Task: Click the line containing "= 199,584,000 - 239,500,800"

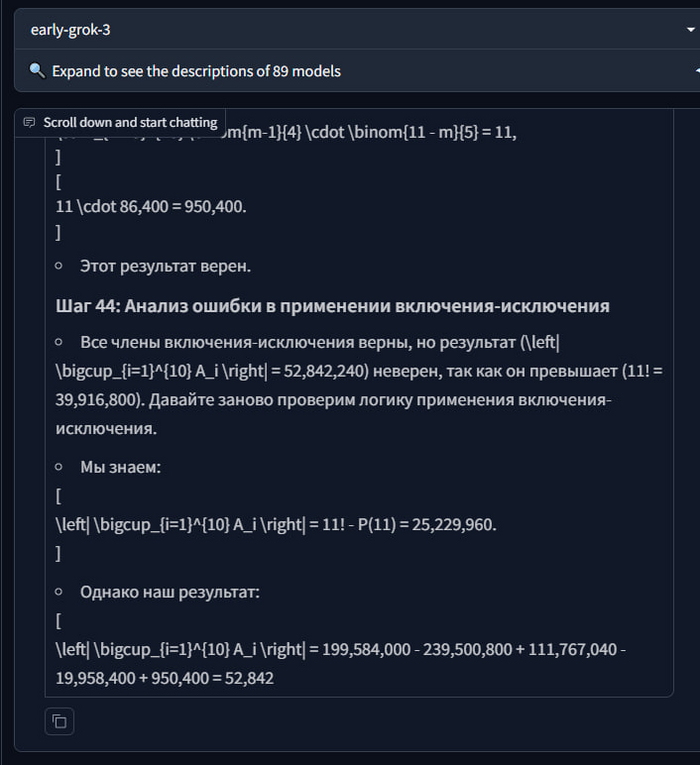Action: 340,649
